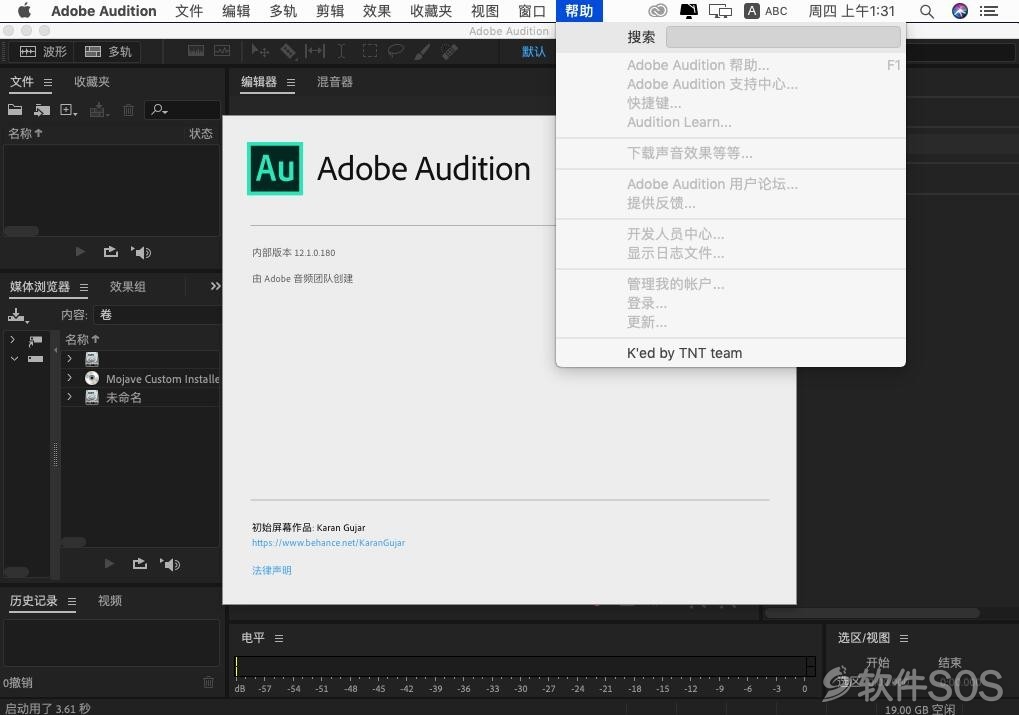Select the Move tool

point(260,51)
